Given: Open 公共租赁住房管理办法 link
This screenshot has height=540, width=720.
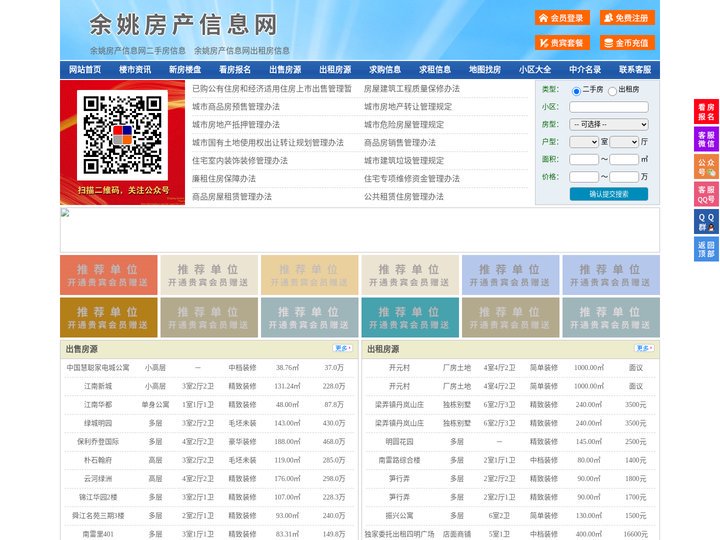Looking at the screenshot, I should (x=404, y=197).
